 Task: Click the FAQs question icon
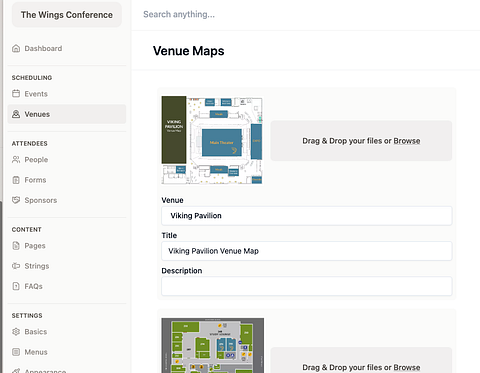pos(16,286)
